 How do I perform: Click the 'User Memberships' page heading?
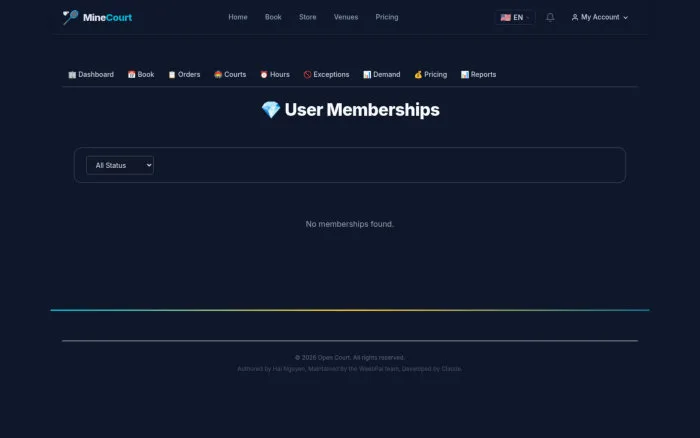[350, 110]
